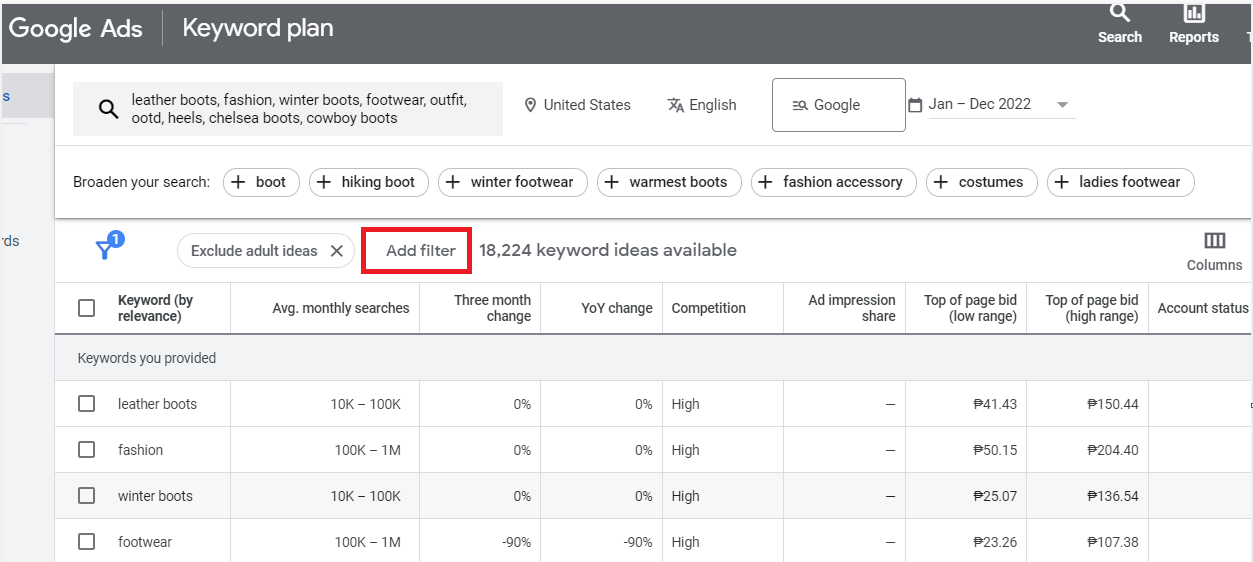Click the Google Ads logo

pyautogui.click(x=76, y=29)
